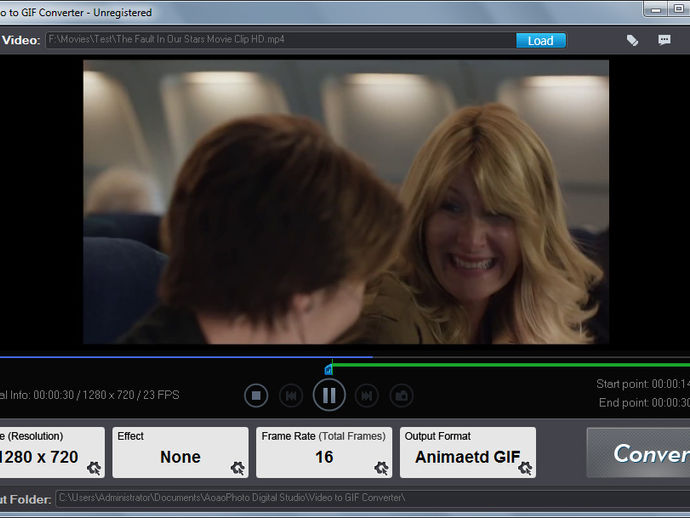The image size is (690, 518).
Task: Click the output folder path field
Action: pyautogui.click(x=373, y=499)
